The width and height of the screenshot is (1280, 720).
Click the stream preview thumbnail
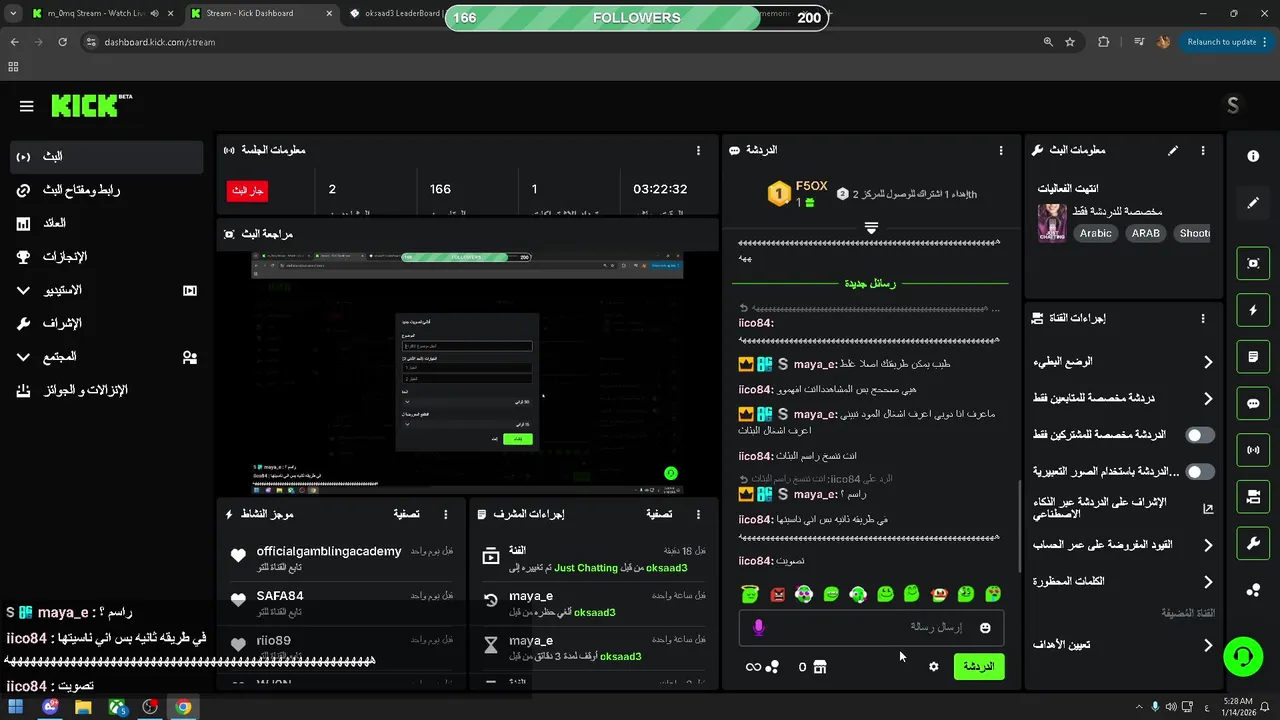[467, 372]
